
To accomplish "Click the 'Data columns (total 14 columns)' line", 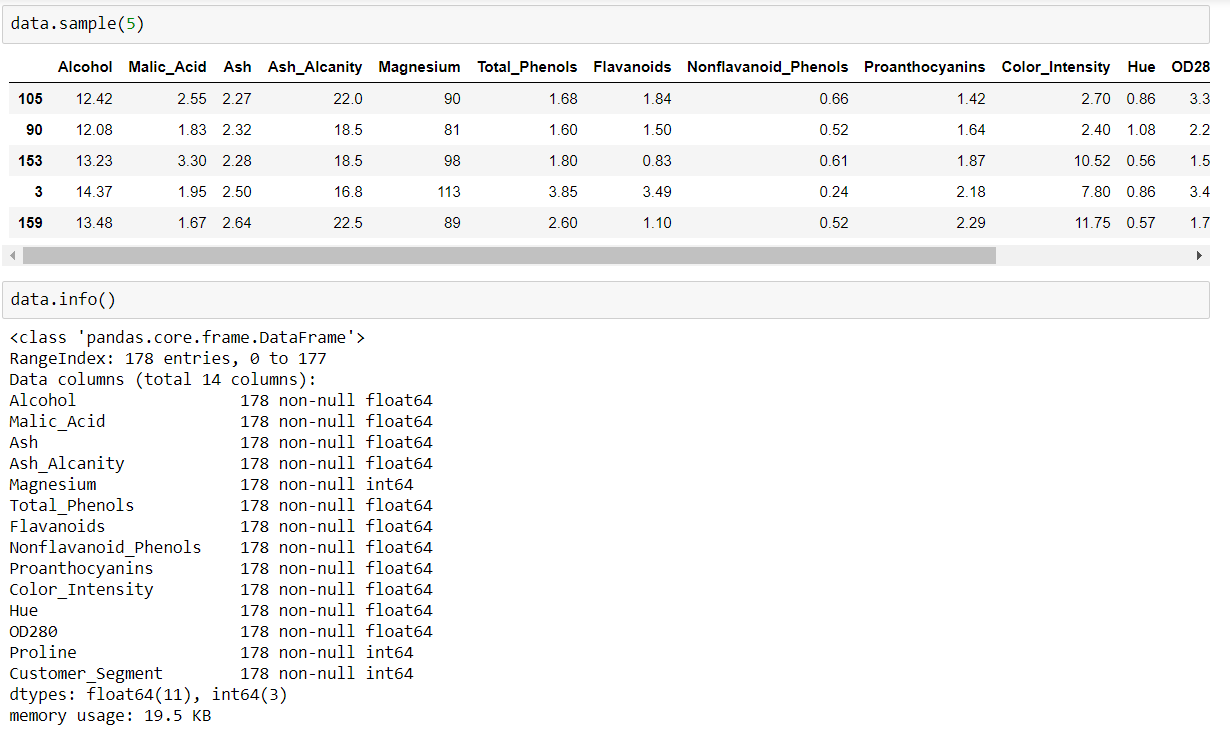I will pos(163,379).
